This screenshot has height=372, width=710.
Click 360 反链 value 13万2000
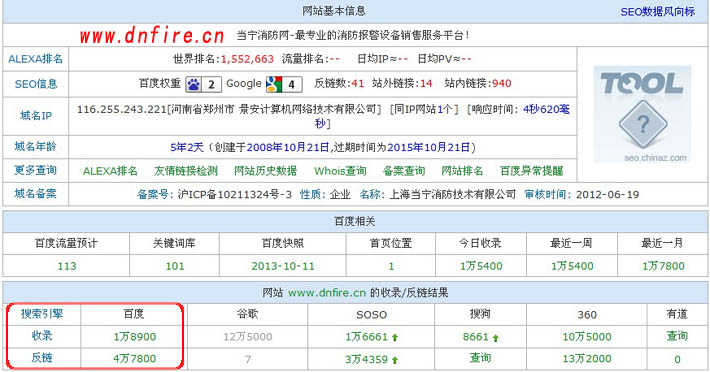[x=587, y=358]
